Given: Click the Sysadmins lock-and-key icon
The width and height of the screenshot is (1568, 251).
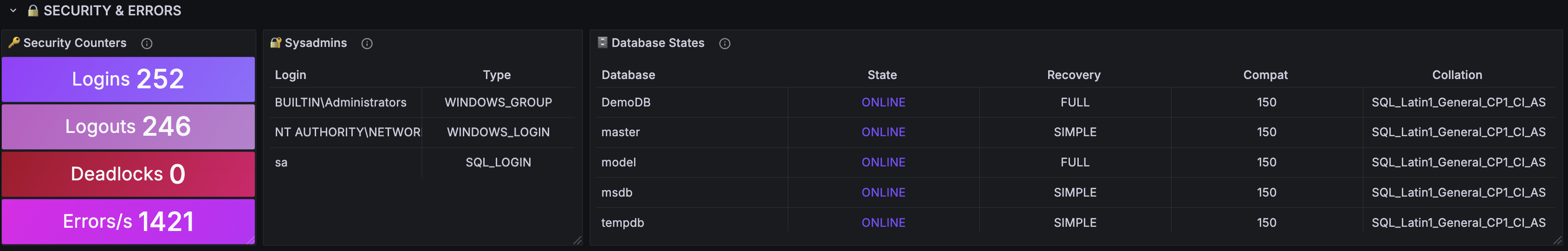Looking at the screenshot, I should (276, 43).
